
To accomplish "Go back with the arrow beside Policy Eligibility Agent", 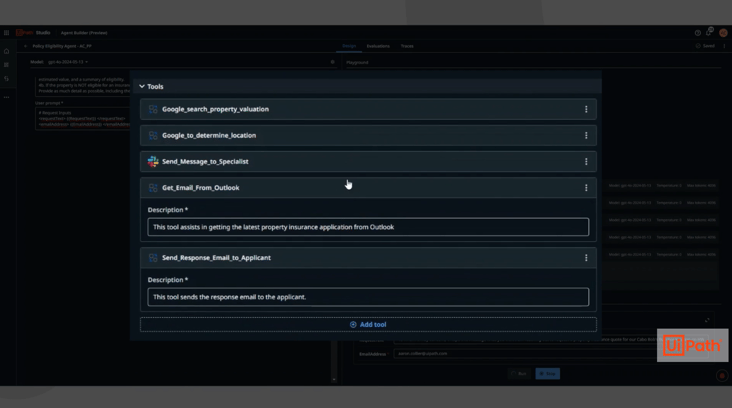I will (25, 46).
